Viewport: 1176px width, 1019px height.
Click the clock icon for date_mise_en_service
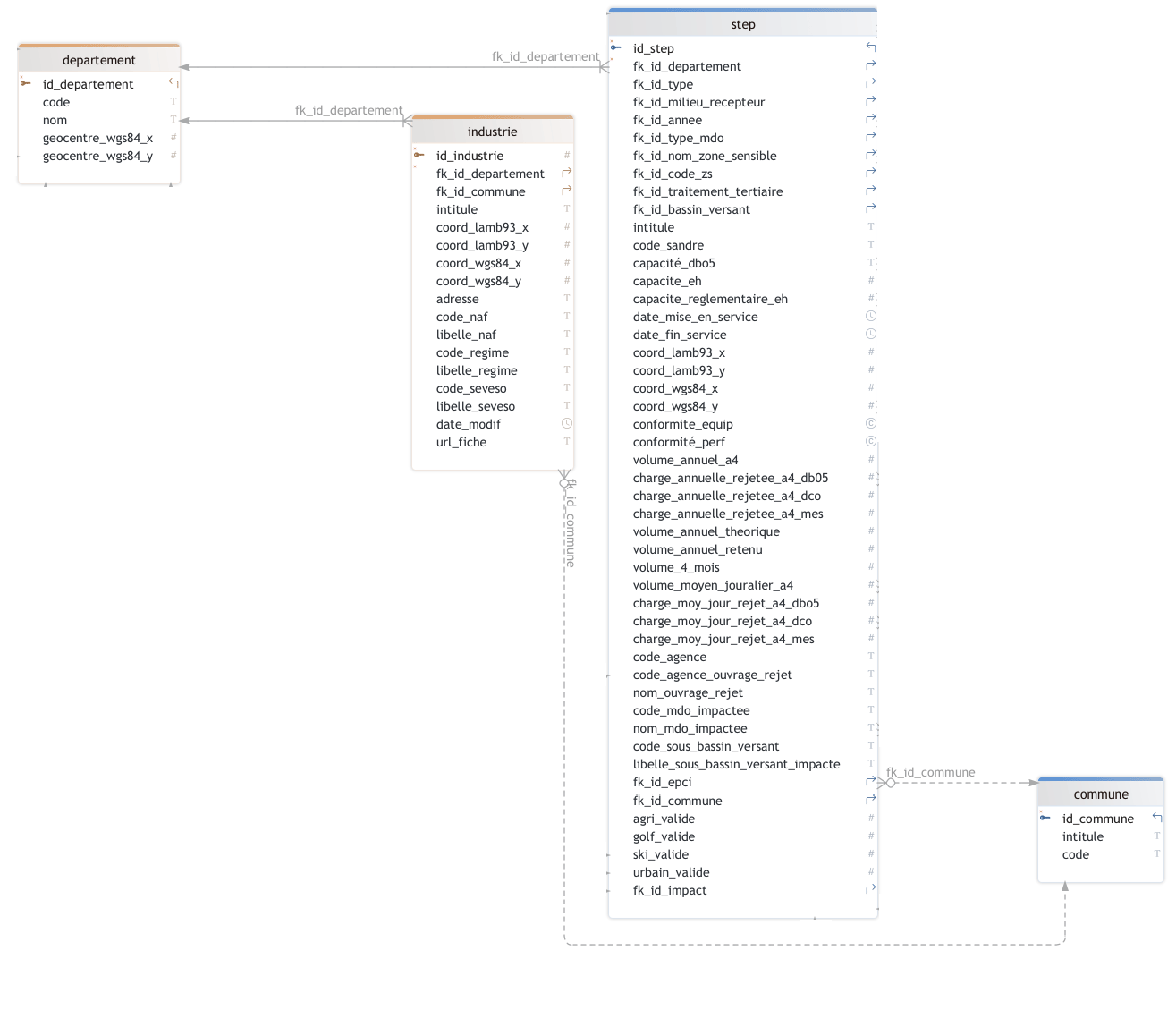tap(870, 316)
